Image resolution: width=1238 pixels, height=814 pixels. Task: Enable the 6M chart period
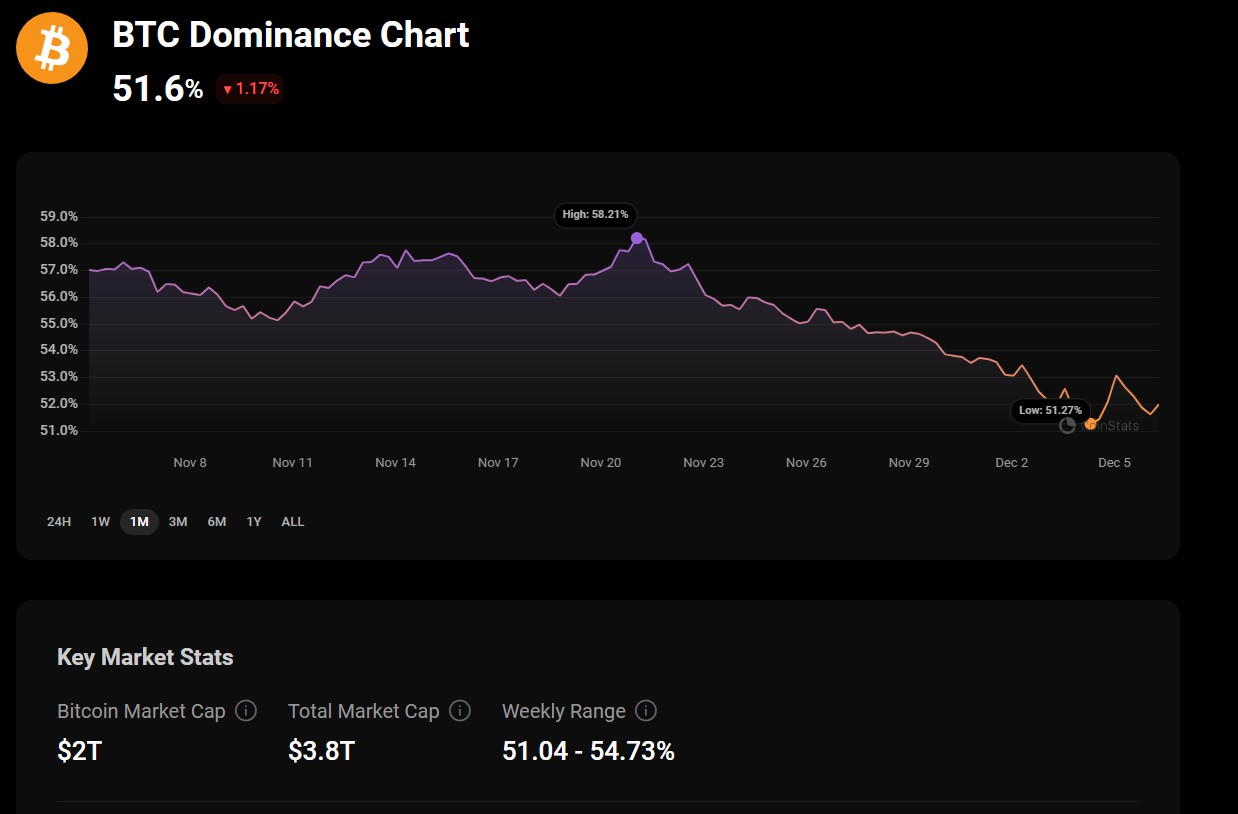(x=216, y=521)
